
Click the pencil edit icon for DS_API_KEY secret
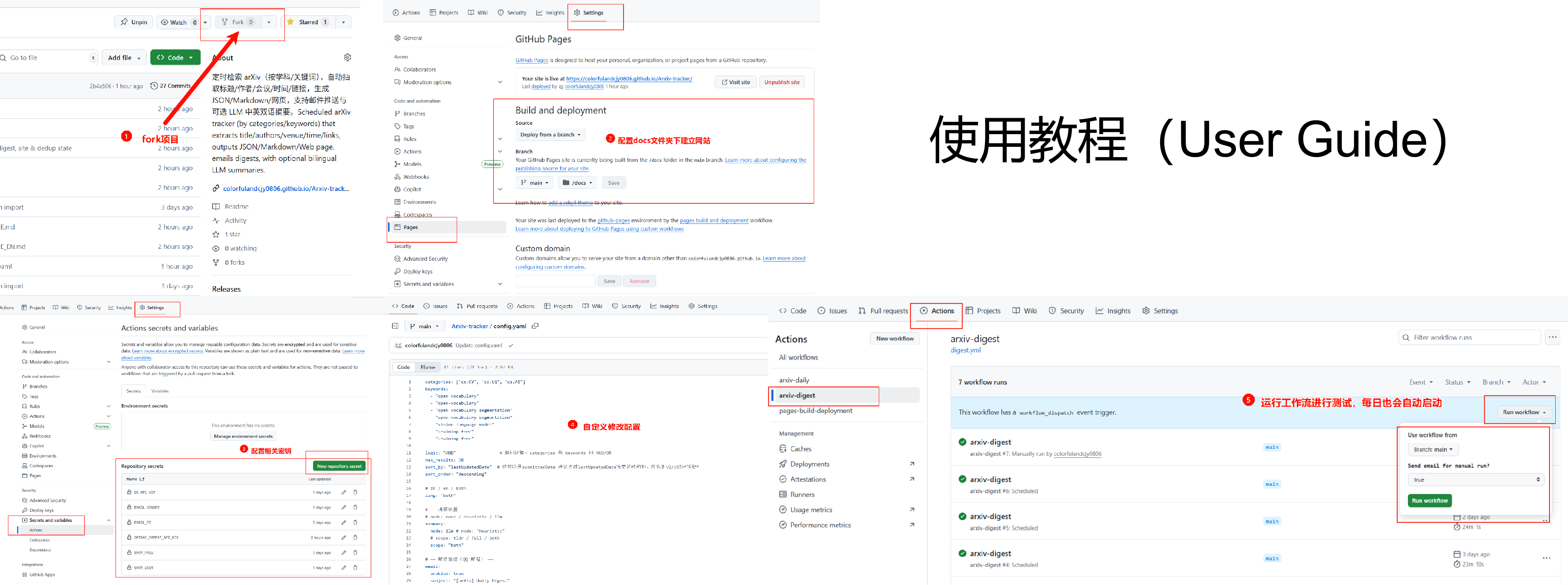pos(343,492)
